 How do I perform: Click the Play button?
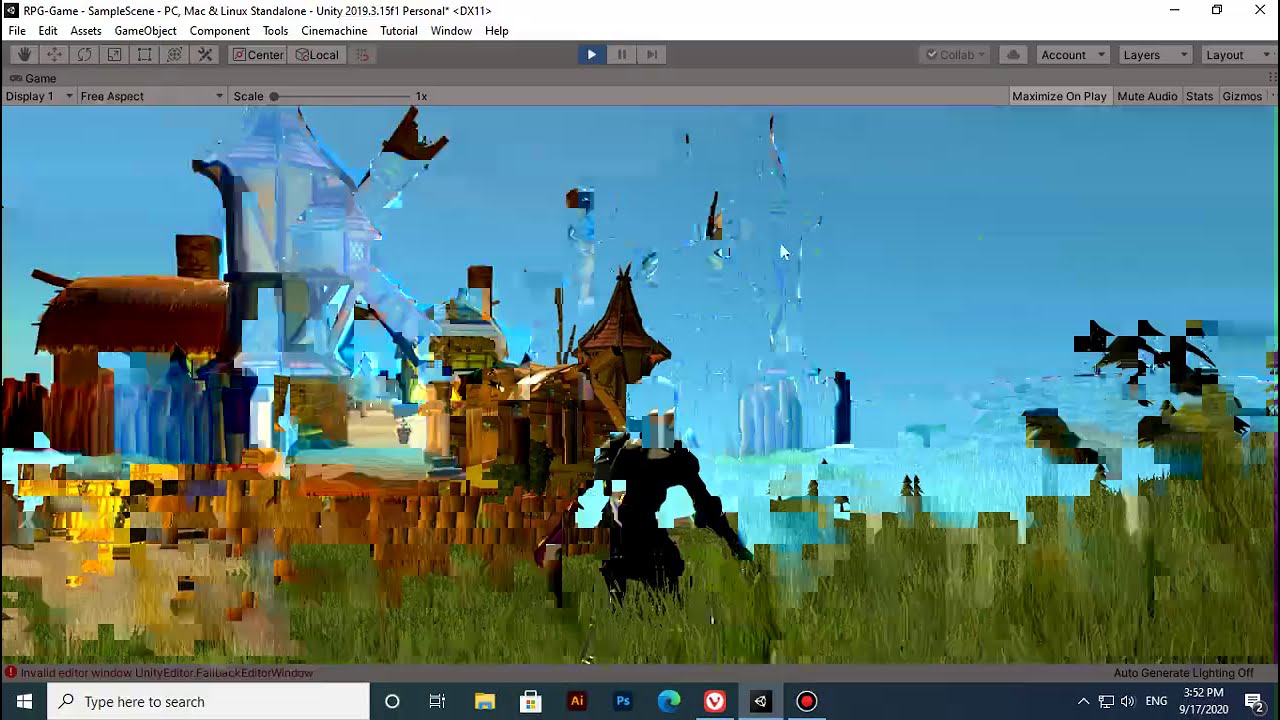(x=591, y=55)
